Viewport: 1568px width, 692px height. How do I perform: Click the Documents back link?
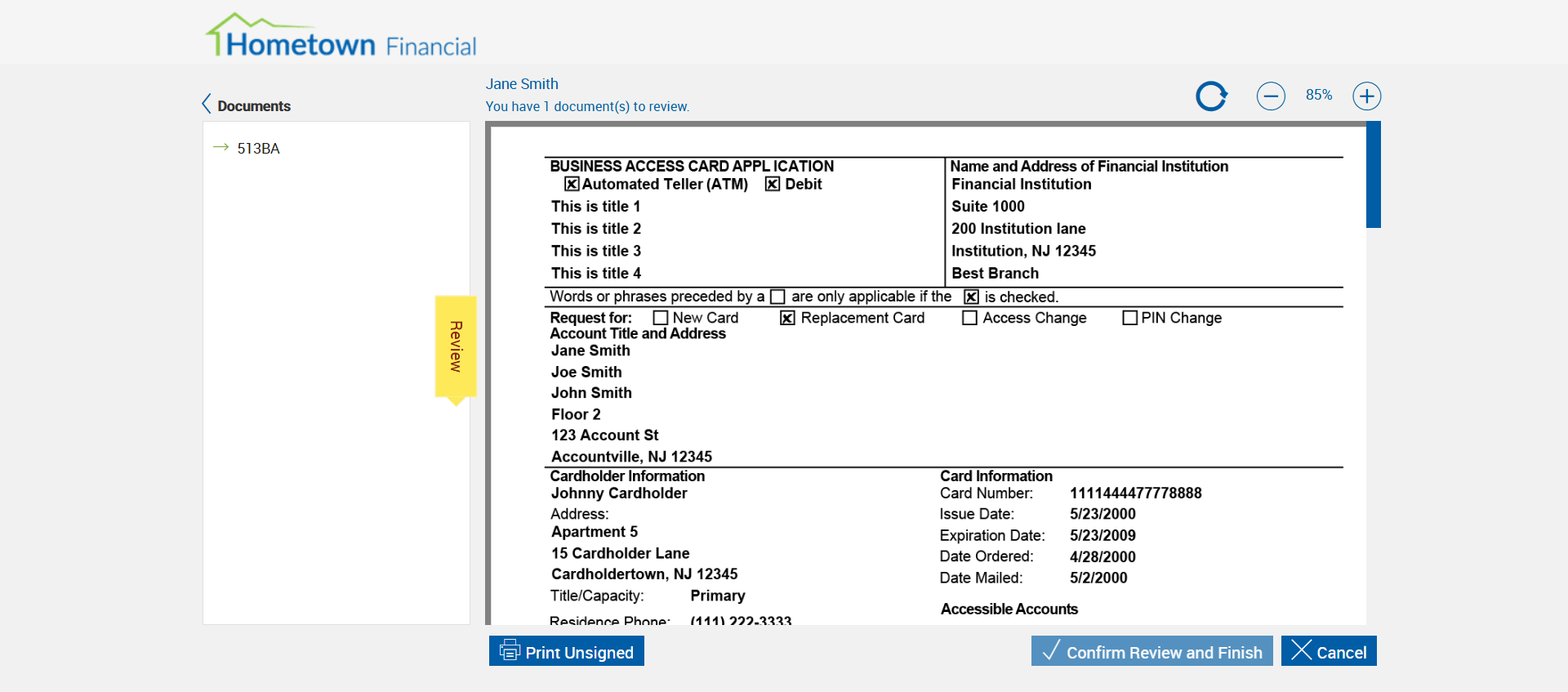pos(254,106)
